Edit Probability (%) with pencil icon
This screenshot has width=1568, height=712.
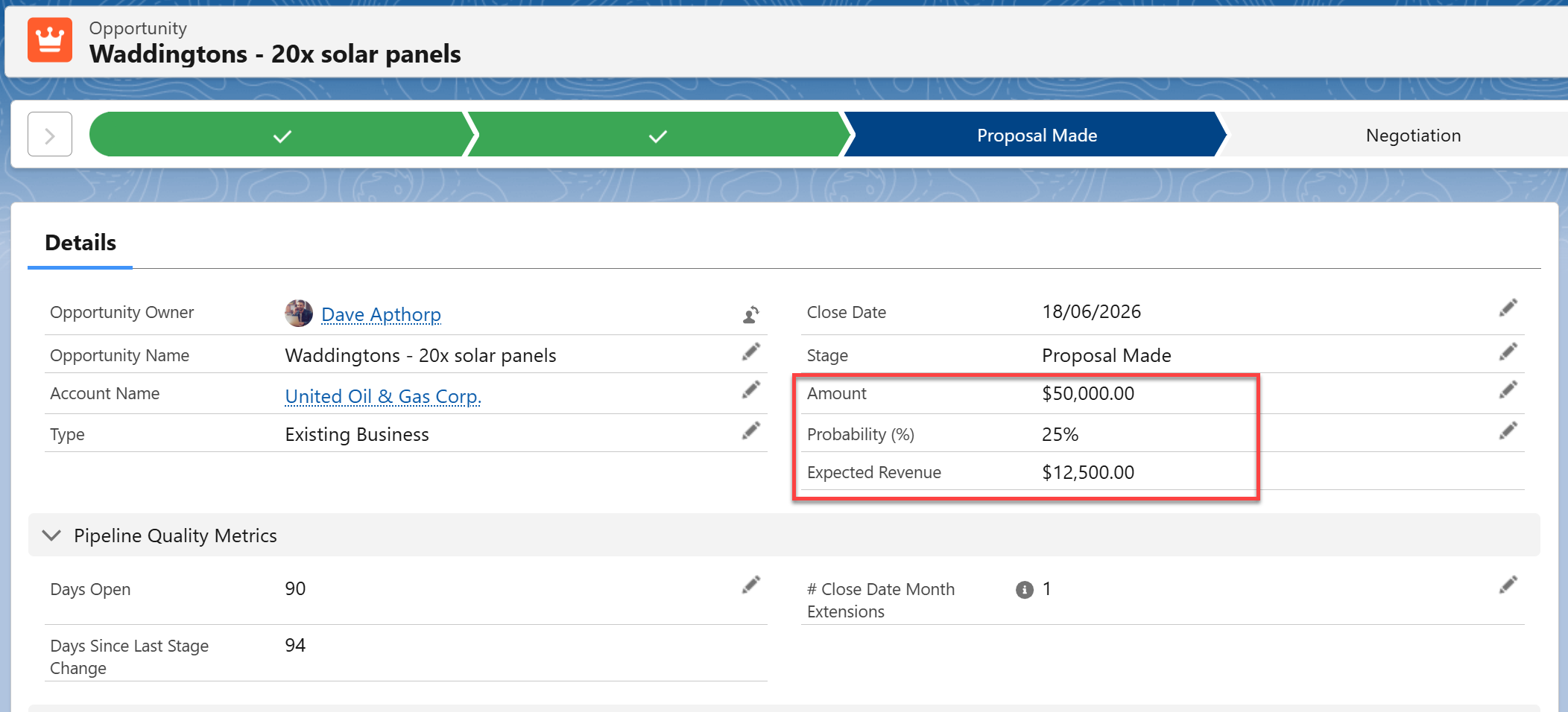1508,431
